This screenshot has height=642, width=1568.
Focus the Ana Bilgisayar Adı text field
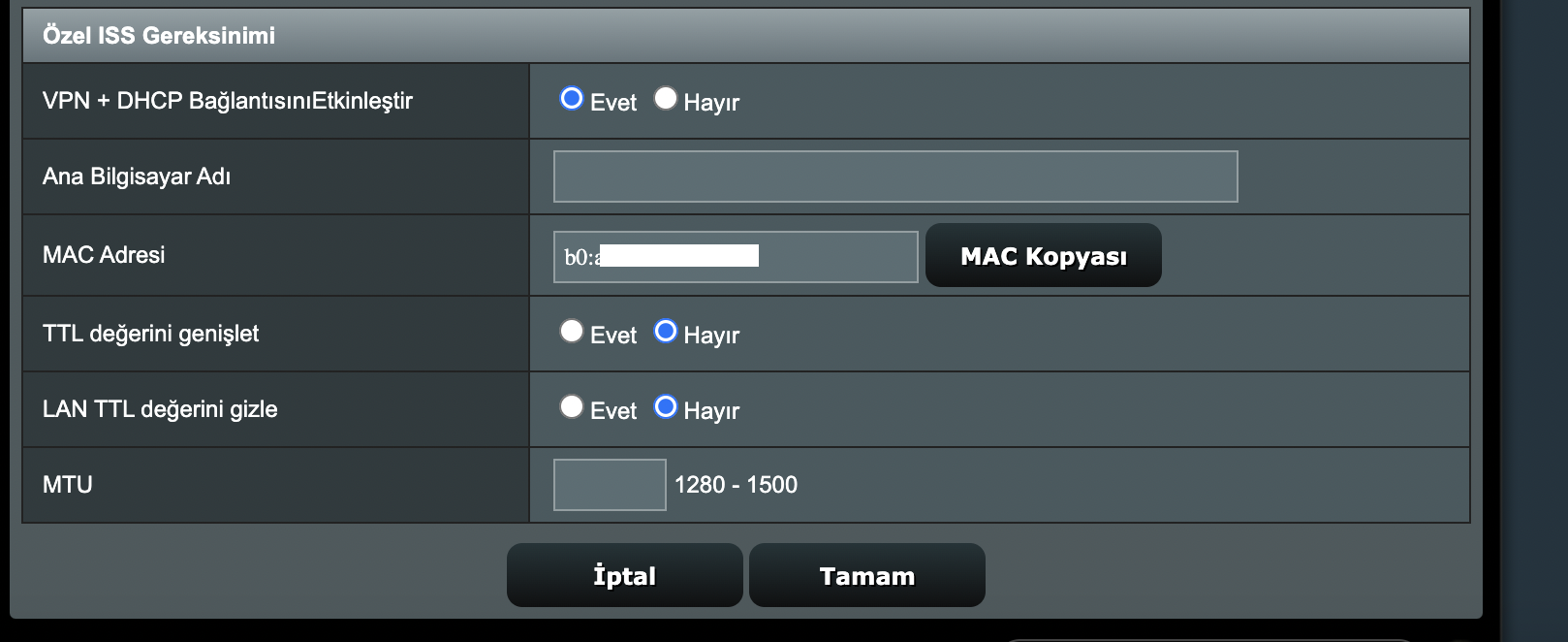point(895,177)
